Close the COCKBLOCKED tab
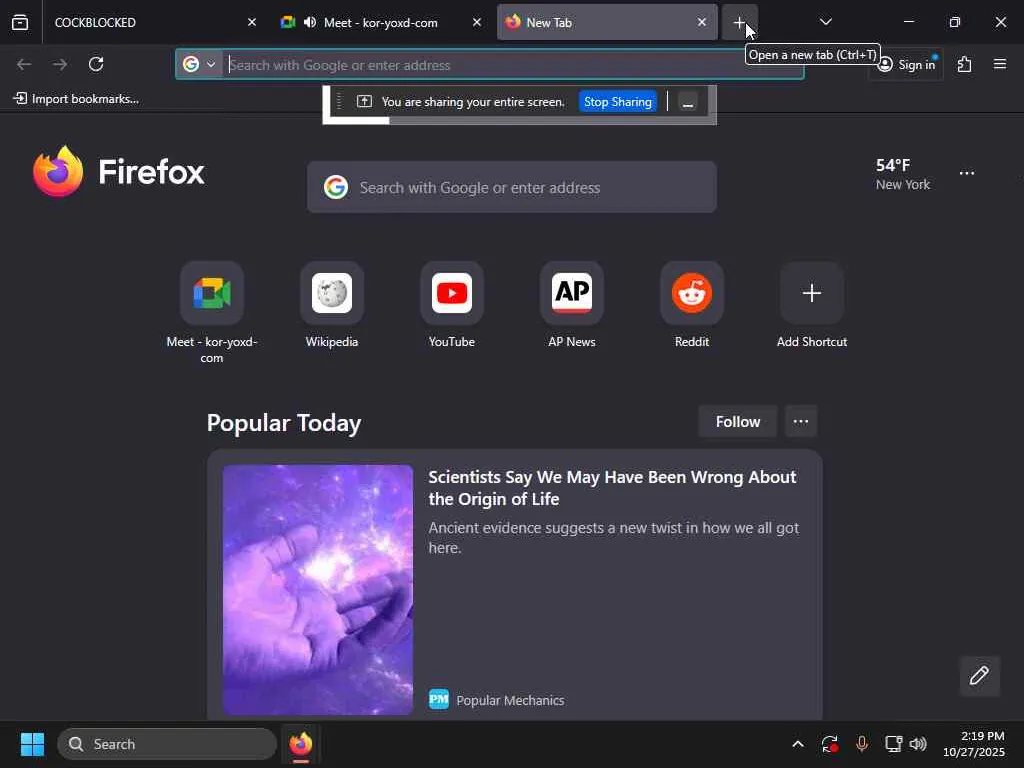This screenshot has height=768, width=1024. coord(251,22)
